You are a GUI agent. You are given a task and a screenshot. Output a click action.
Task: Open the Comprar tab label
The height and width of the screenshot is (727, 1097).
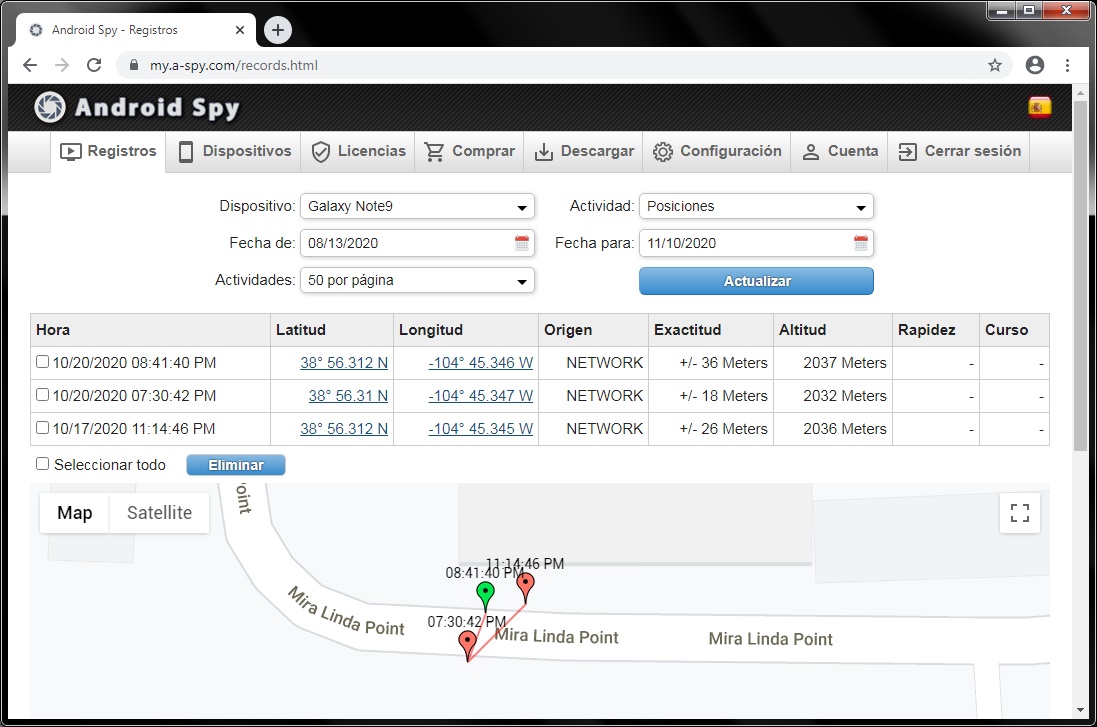(x=483, y=151)
